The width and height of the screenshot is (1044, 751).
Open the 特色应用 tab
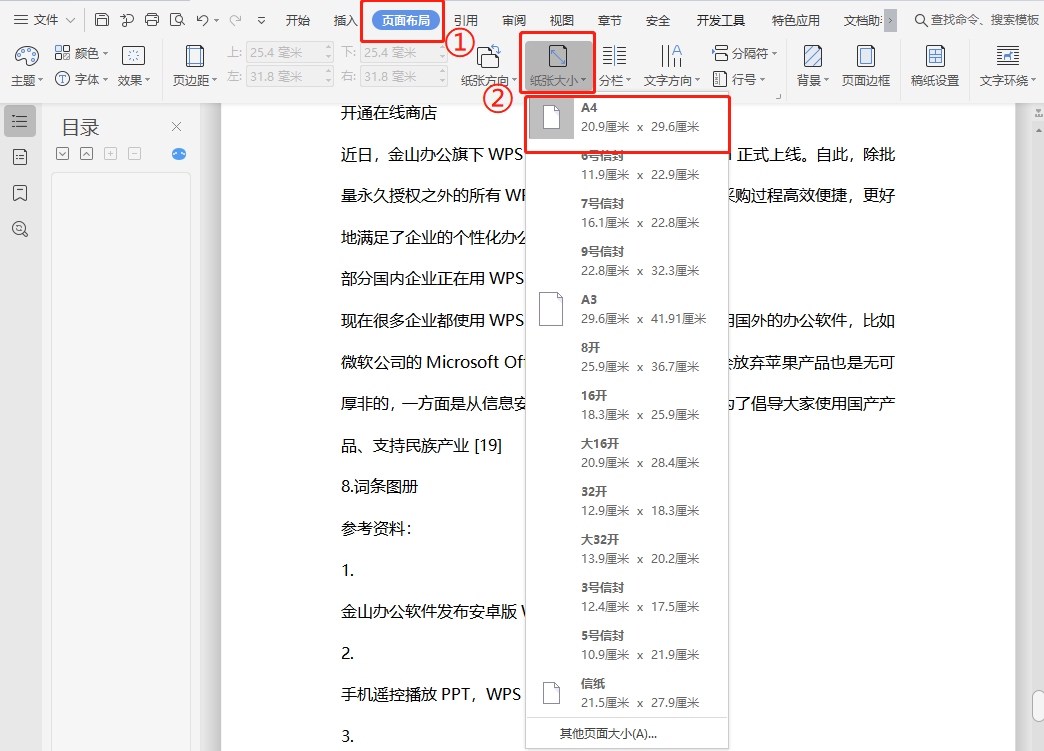pyautogui.click(x=795, y=21)
